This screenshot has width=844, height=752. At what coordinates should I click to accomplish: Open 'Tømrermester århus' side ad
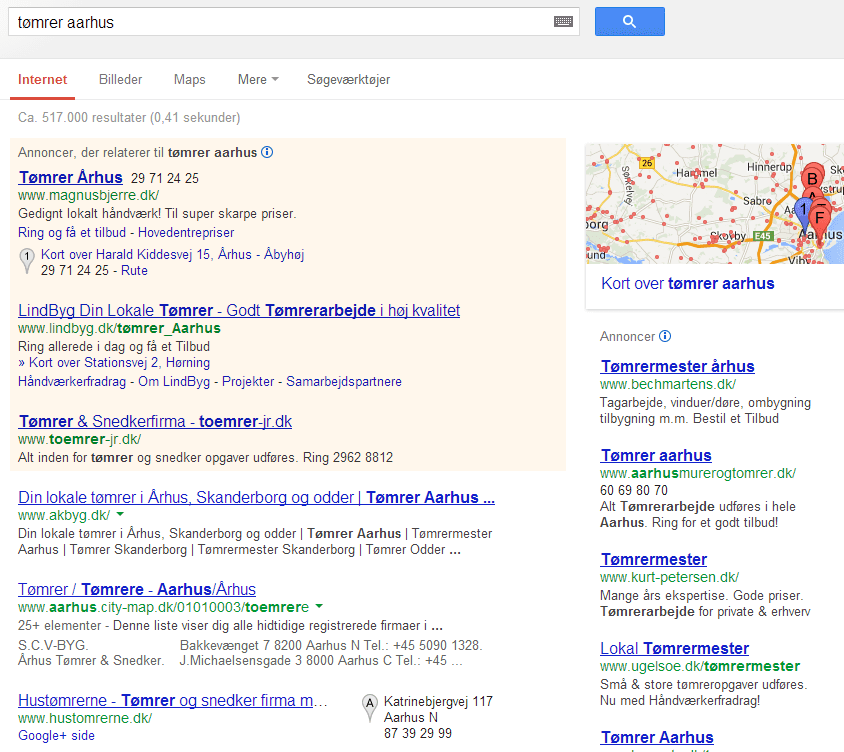pos(677,367)
